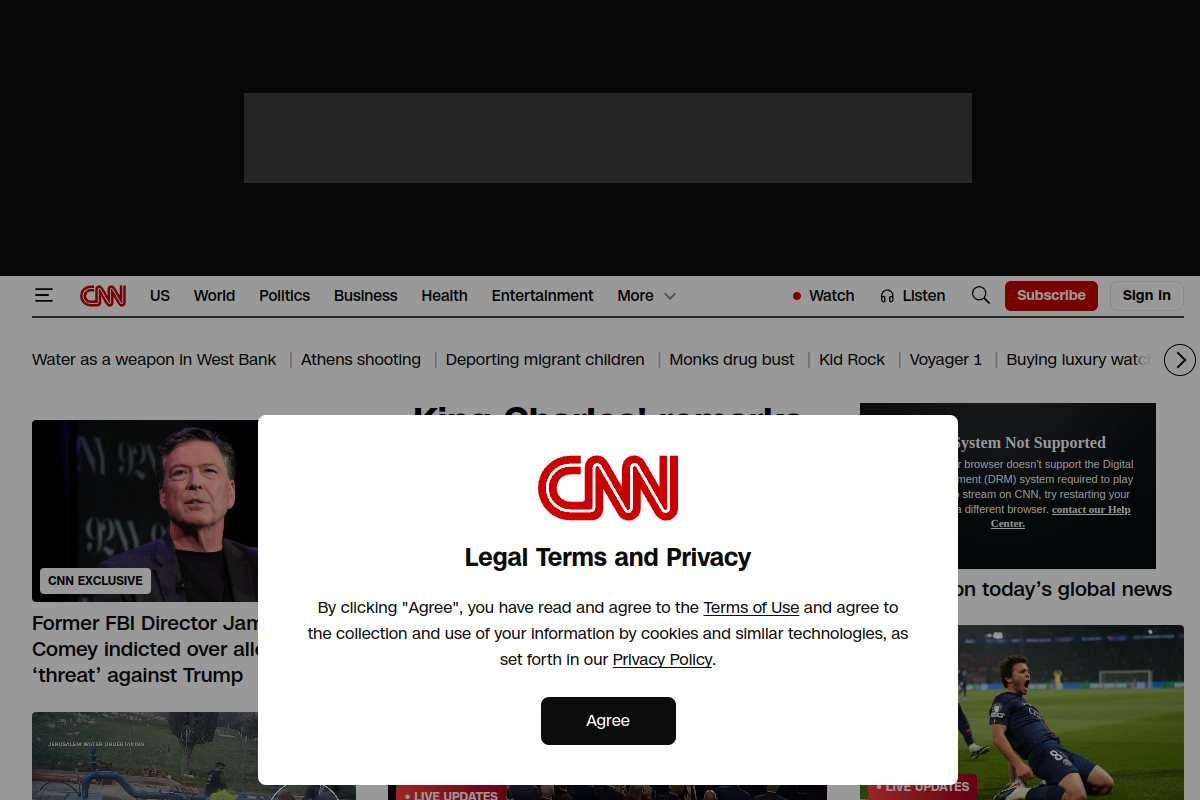
Task: Click the CNN EXCLUSIVE label
Action: 95,581
